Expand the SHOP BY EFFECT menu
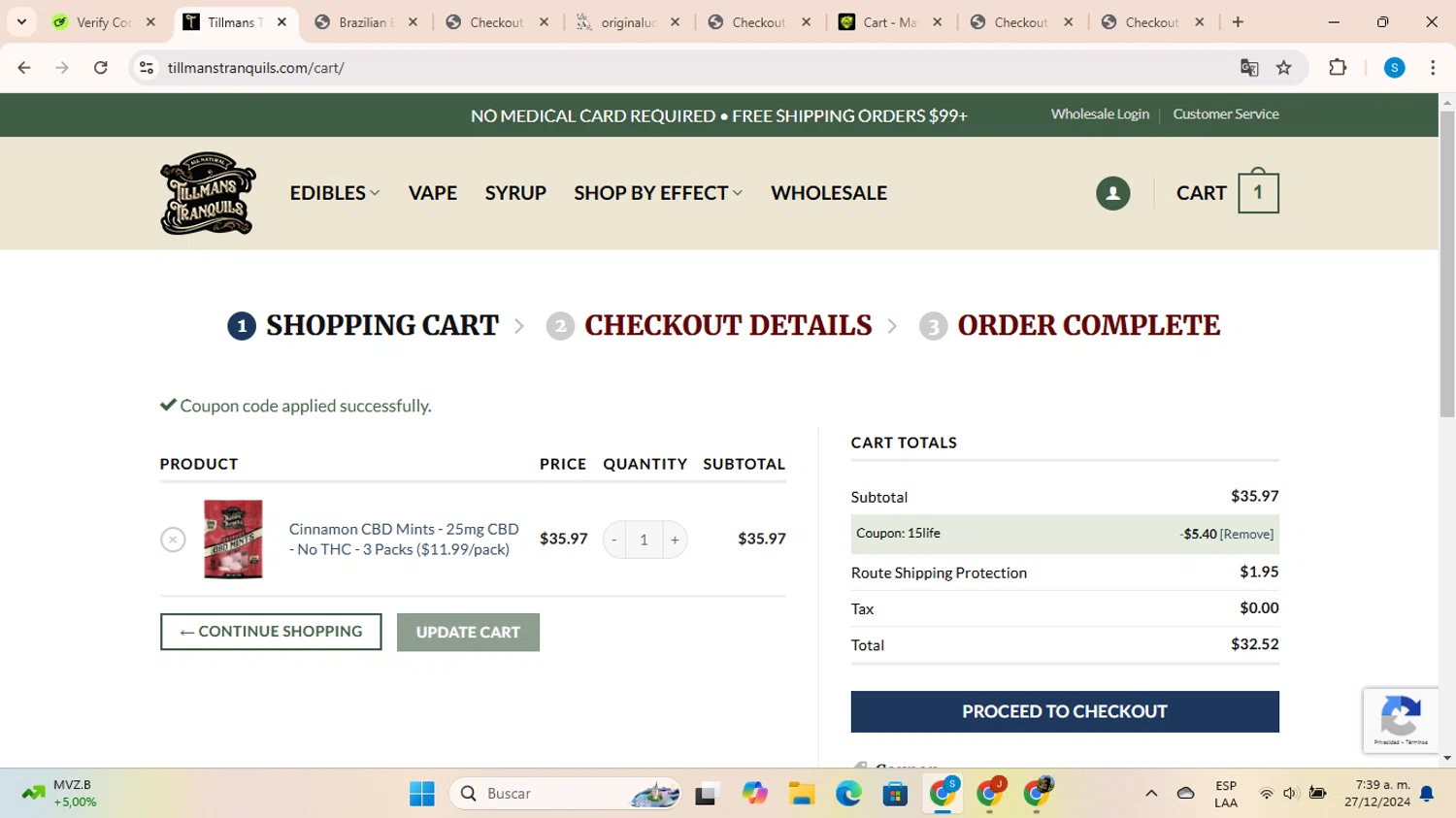Viewport: 1456px width, 818px height. coord(658,193)
